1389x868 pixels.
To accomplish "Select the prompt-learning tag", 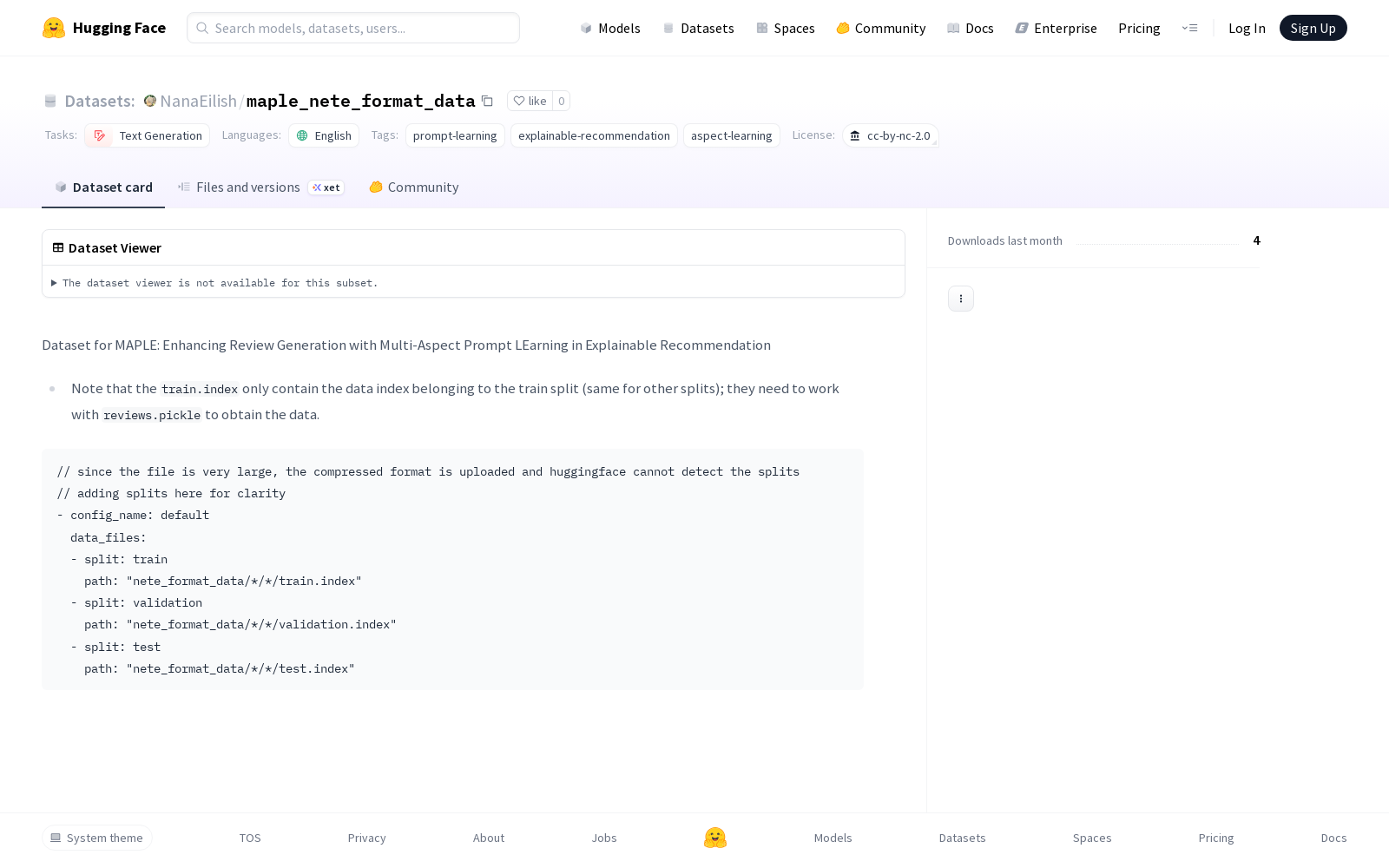I will click(455, 135).
